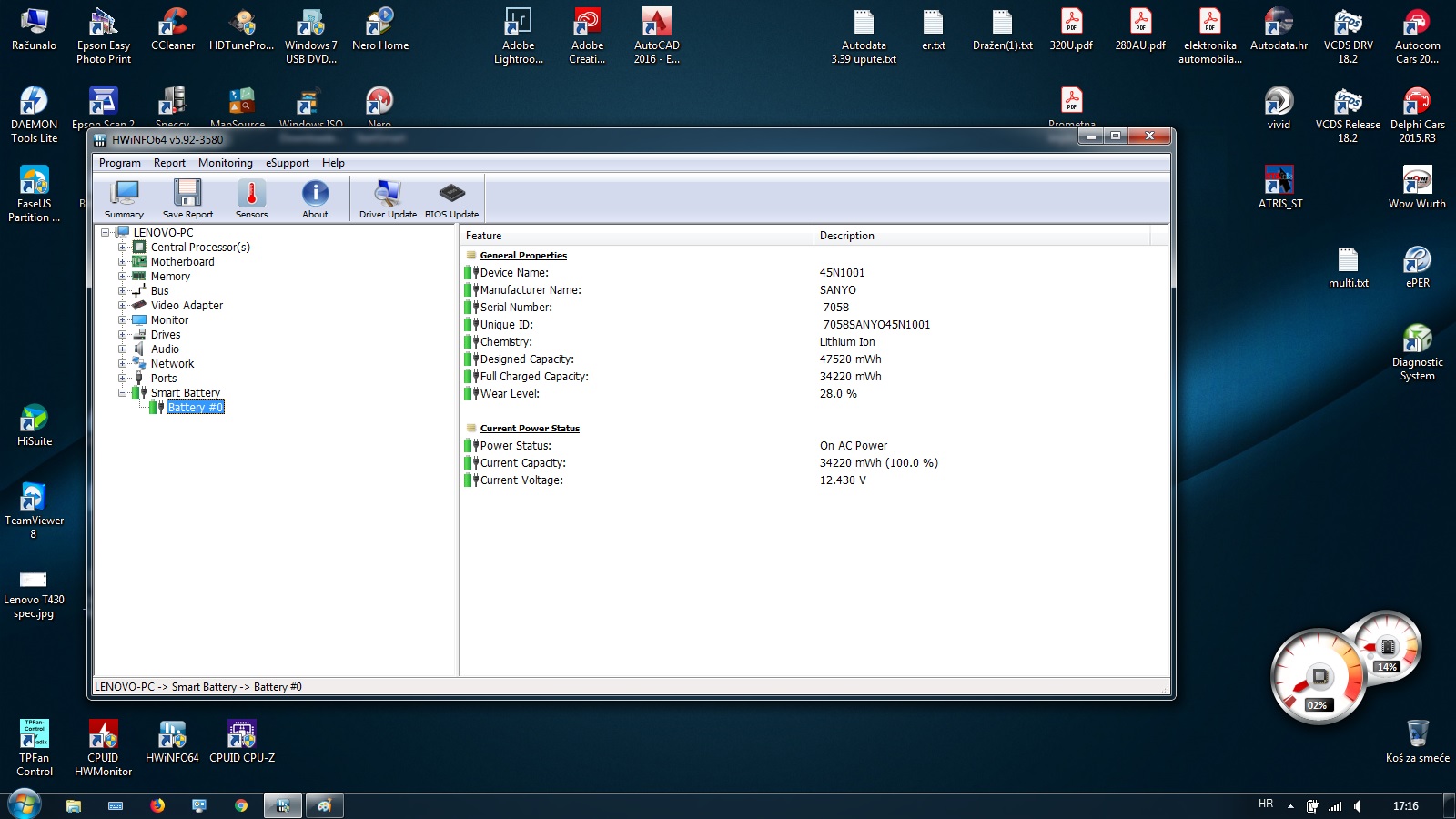Click the Current Power Status heading
The height and width of the screenshot is (819, 1456).
click(x=530, y=428)
